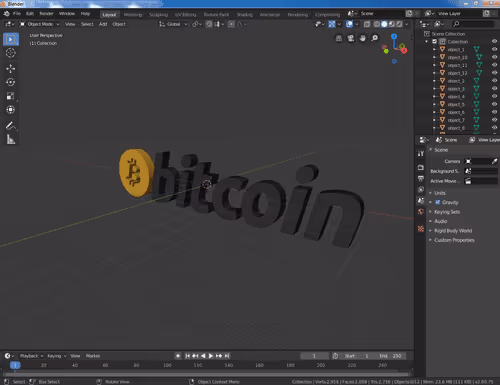
Task: Open the World properties tab
Action: coord(421,211)
